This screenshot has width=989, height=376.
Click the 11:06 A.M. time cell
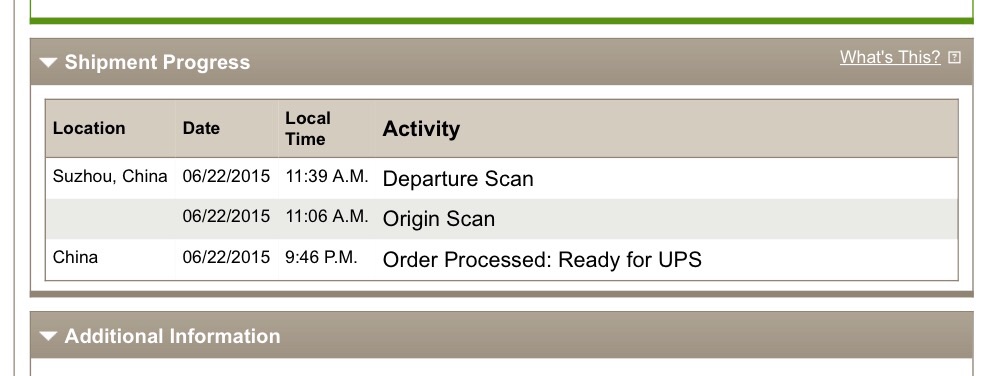tap(327, 216)
